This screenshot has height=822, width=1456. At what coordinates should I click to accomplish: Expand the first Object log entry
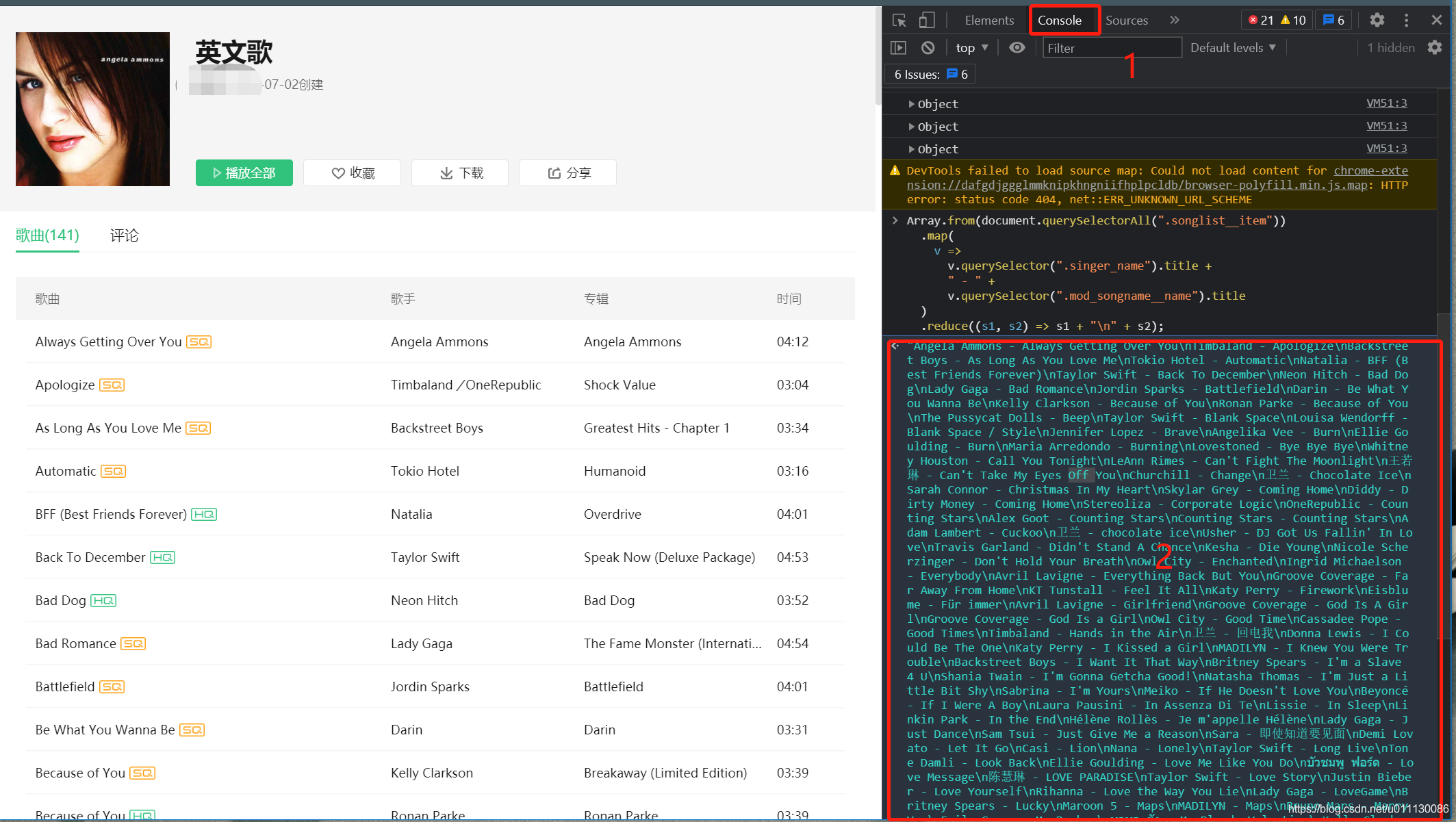tap(911, 104)
